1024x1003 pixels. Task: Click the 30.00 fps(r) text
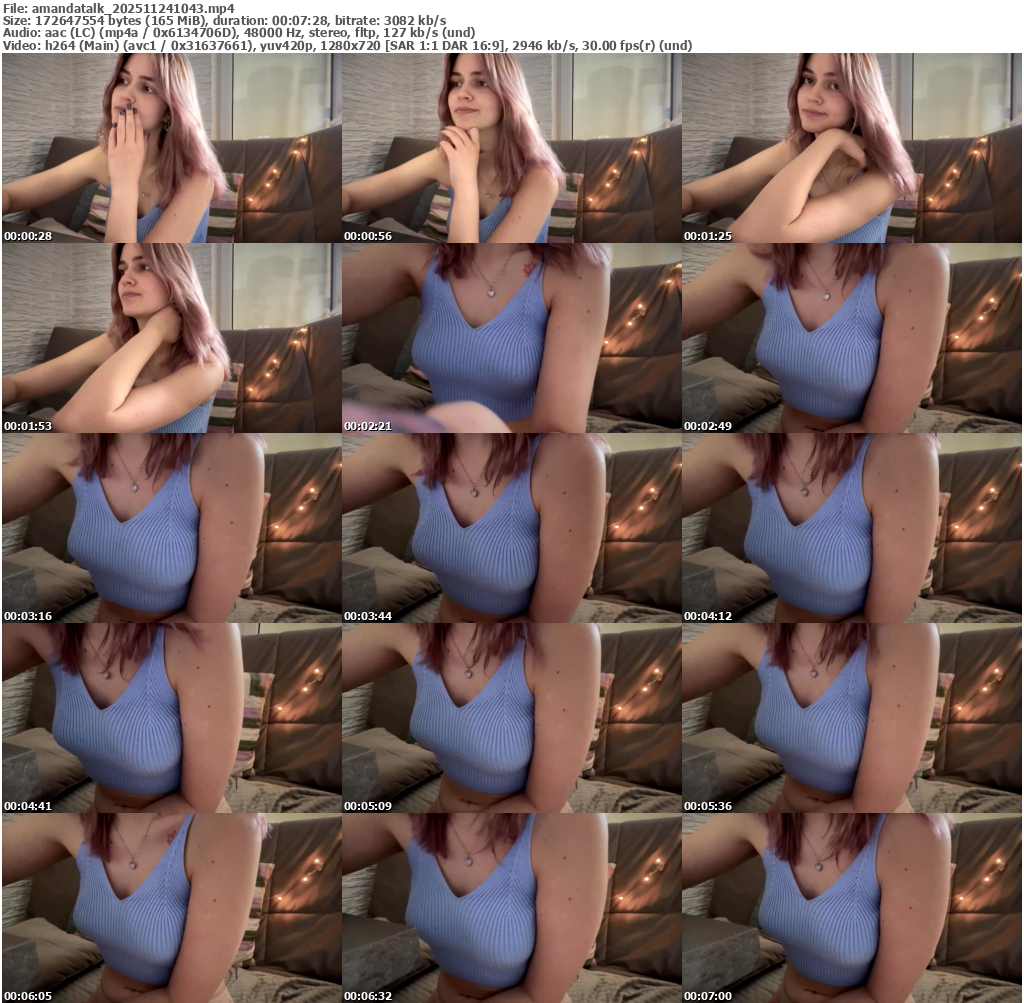618,46
